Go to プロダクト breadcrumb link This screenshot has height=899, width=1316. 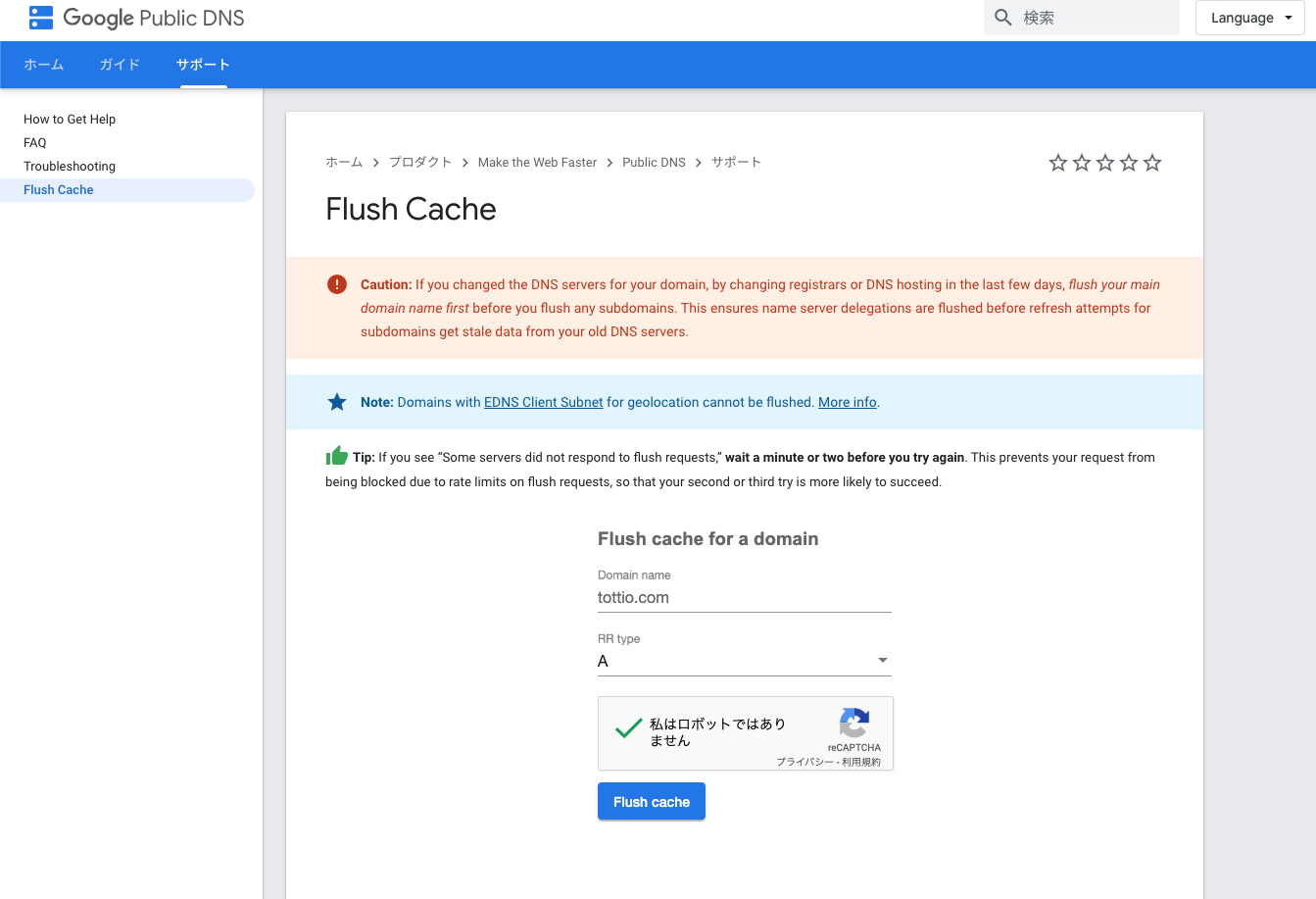click(420, 163)
